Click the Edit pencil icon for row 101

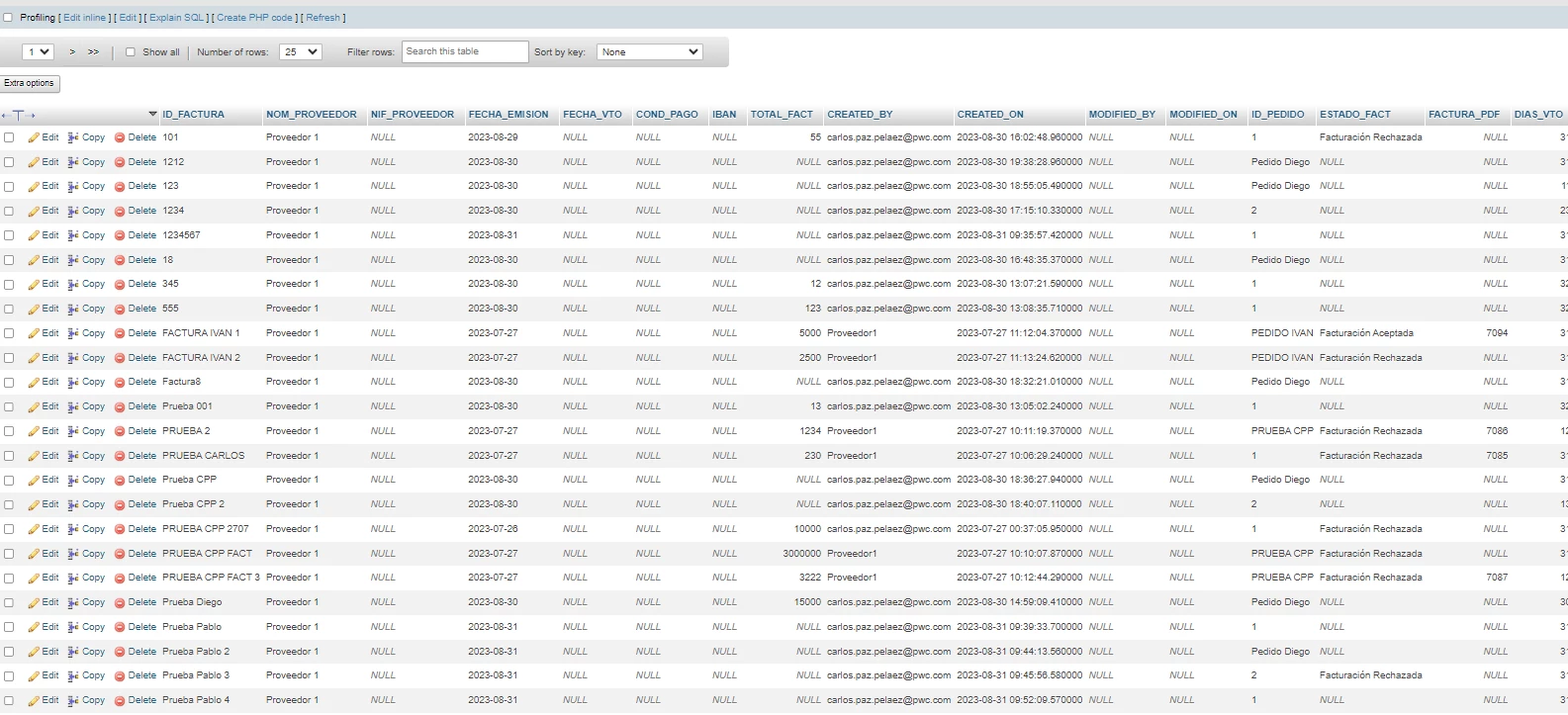point(34,137)
